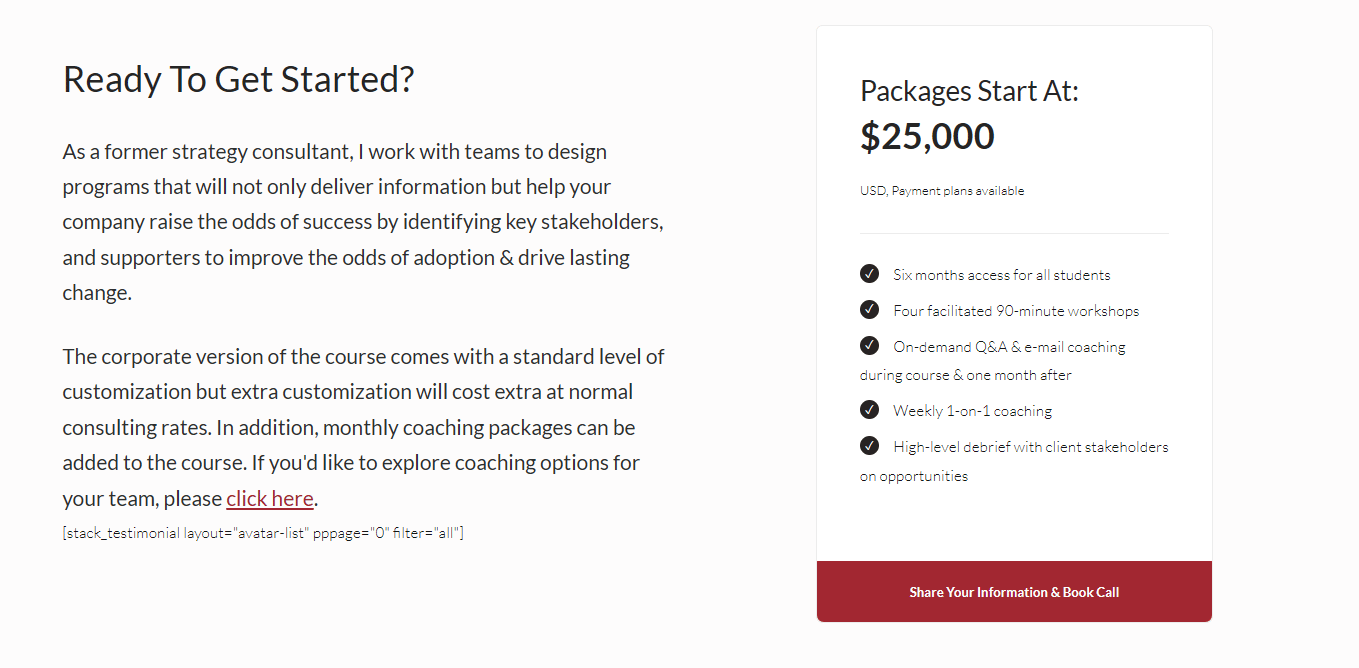Image resolution: width=1359 pixels, height=668 pixels.
Task: Click the $25,000 price text
Action: click(927, 137)
